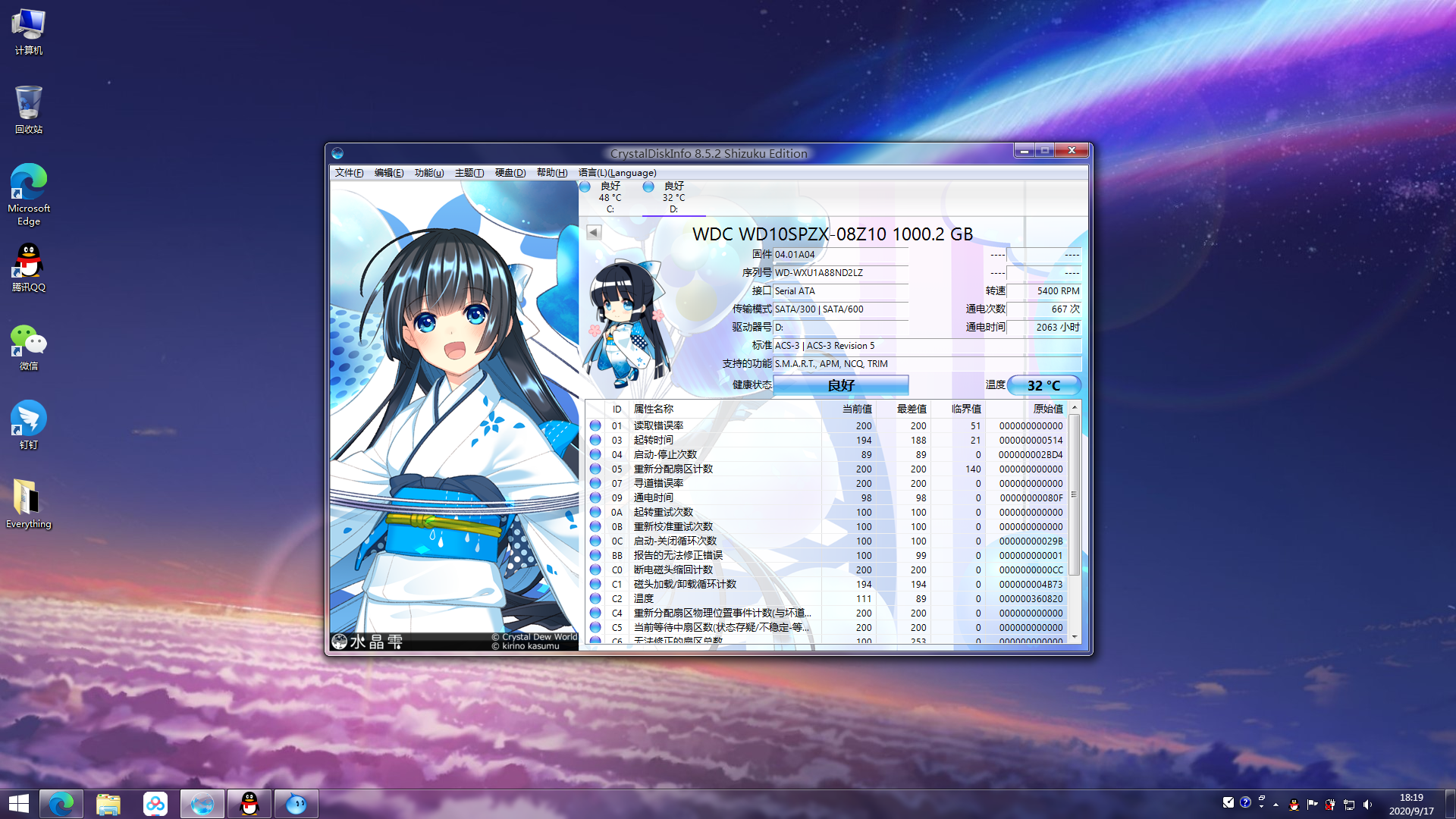Image resolution: width=1456 pixels, height=819 pixels.
Task: Open the 文件(F) menu
Action: [349, 173]
